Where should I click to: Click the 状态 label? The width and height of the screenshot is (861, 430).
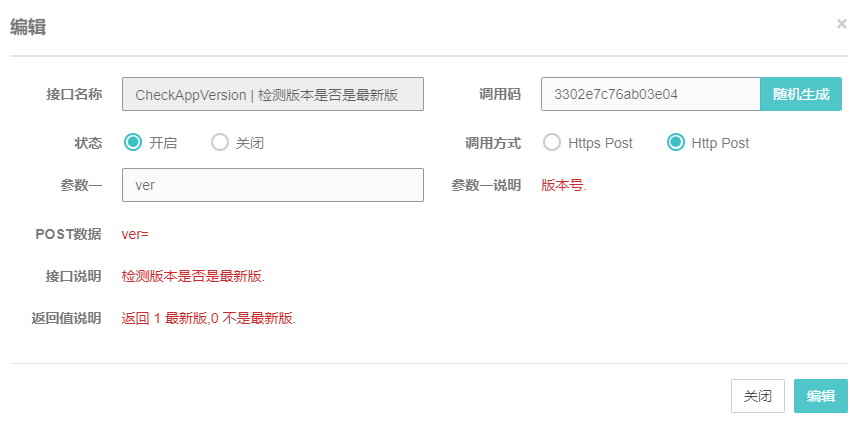[88, 143]
